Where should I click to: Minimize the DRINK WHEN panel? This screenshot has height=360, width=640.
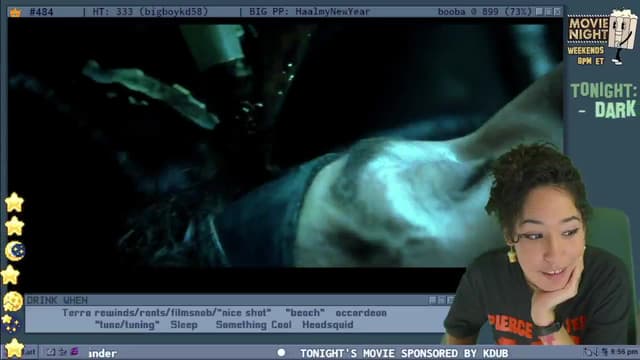coord(433,300)
